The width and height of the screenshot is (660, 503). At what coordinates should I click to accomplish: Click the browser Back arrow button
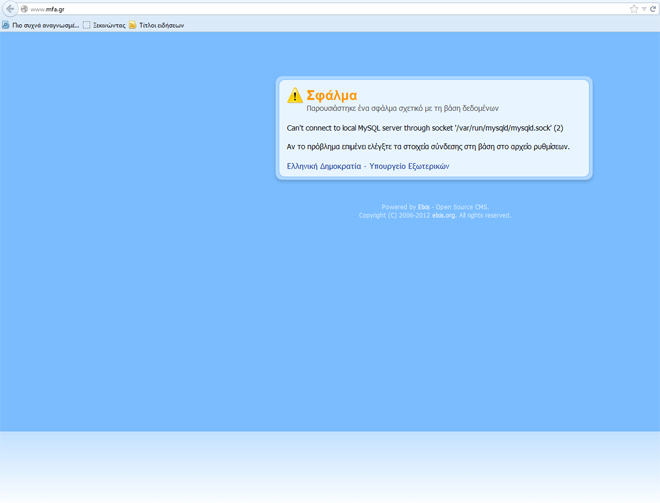click(x=10, y=9)
